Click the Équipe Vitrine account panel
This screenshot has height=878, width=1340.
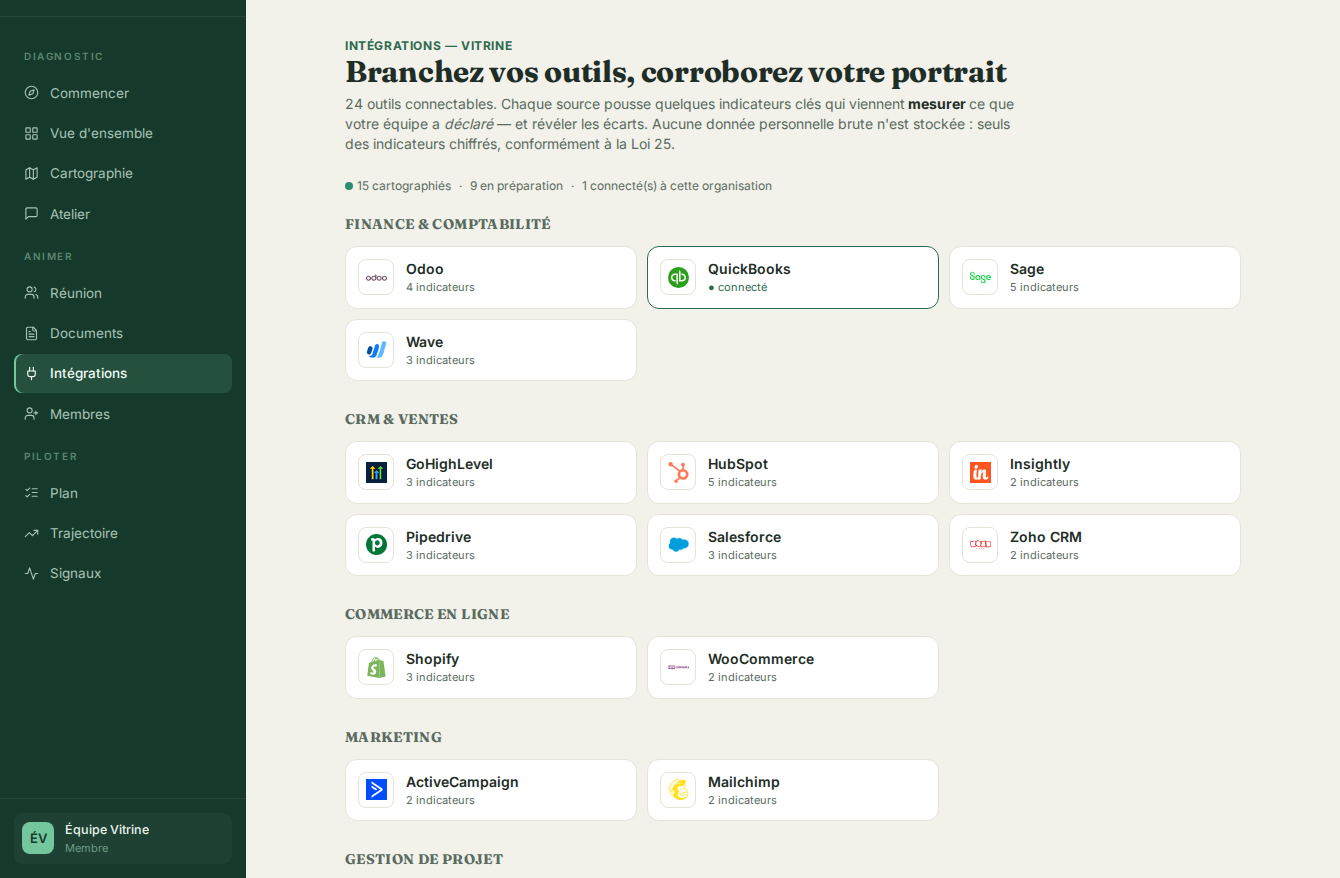coord(123,838)
